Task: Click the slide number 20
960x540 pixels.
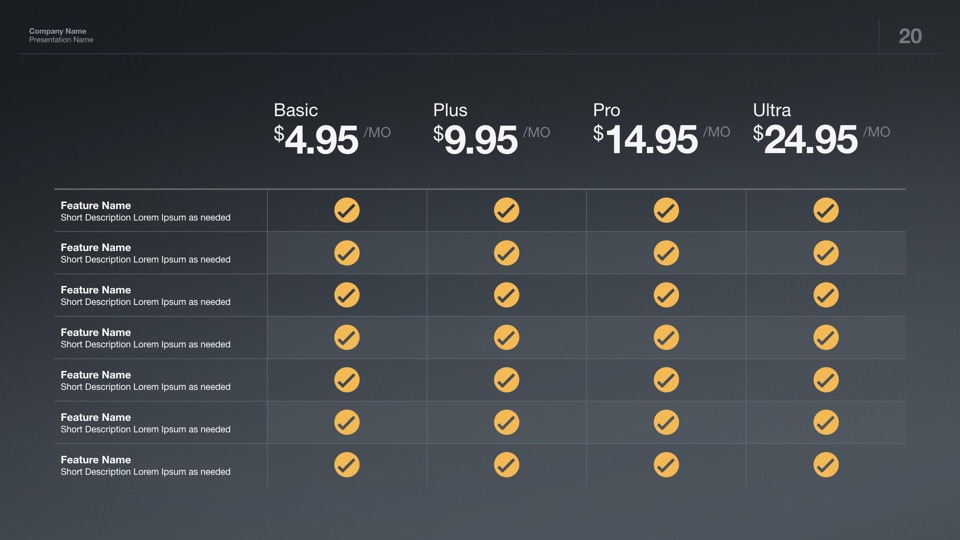Action: tap(910, 37)
